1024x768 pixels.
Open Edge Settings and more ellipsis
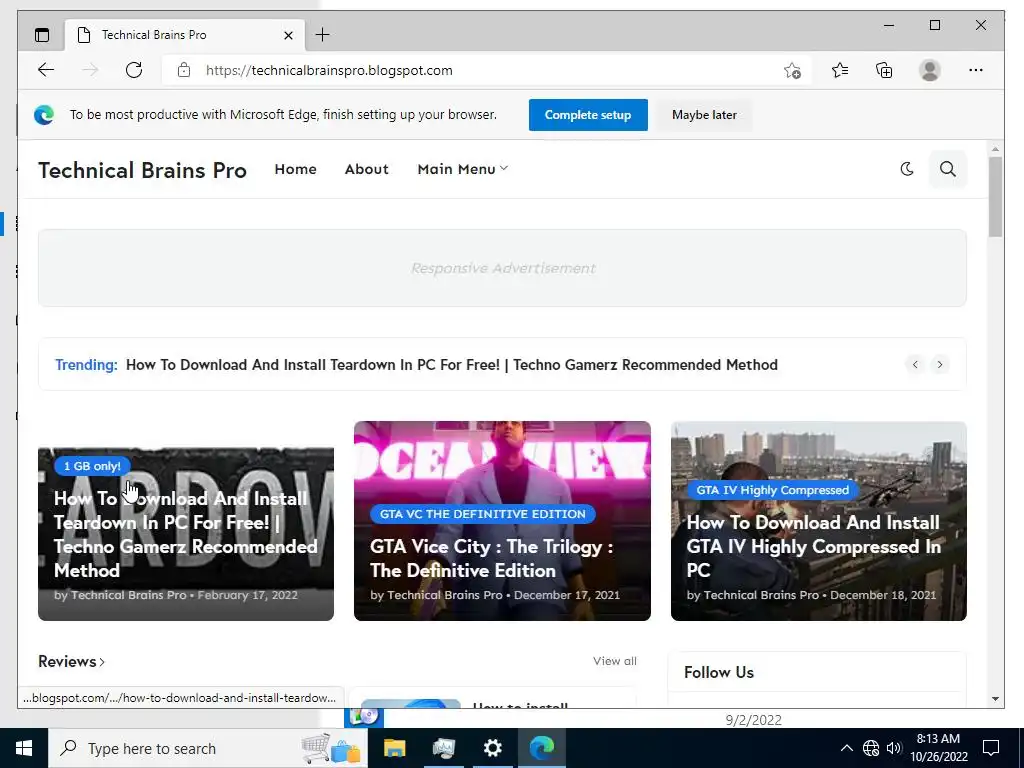[x=976, y=70]
